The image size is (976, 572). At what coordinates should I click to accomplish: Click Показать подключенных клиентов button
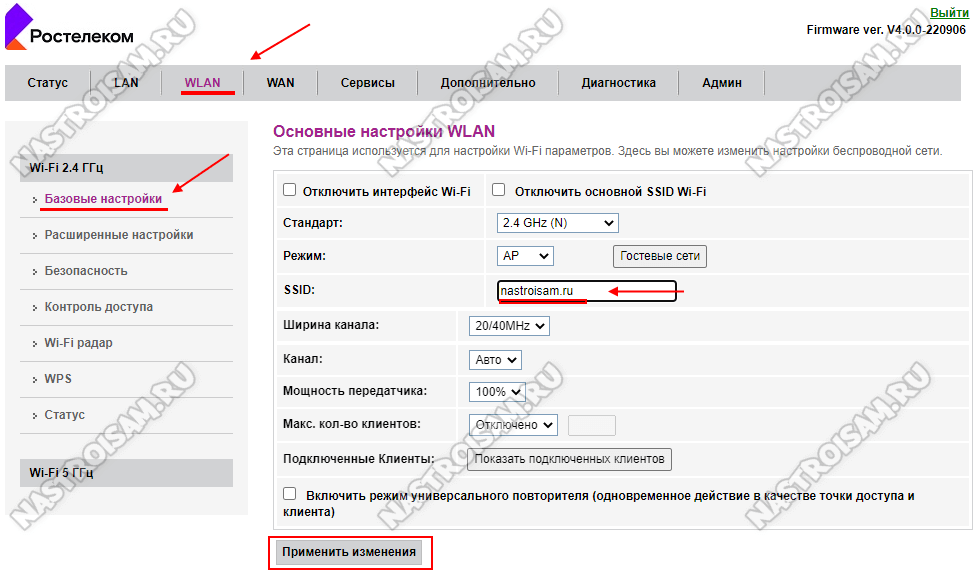click(569, 459)
